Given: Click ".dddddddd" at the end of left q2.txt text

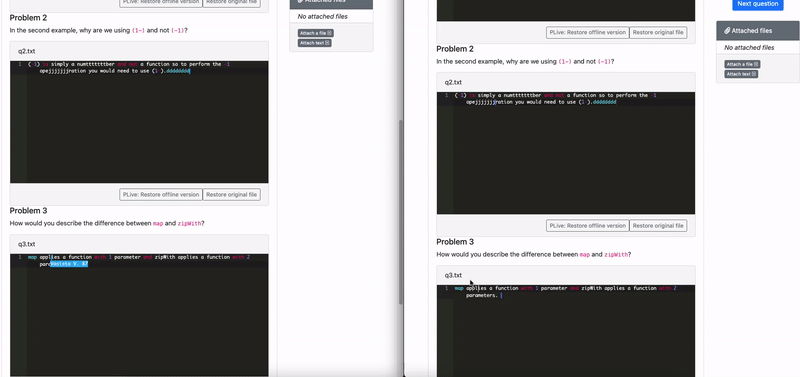Looking at the screenshot, I should tap(177, 71).
